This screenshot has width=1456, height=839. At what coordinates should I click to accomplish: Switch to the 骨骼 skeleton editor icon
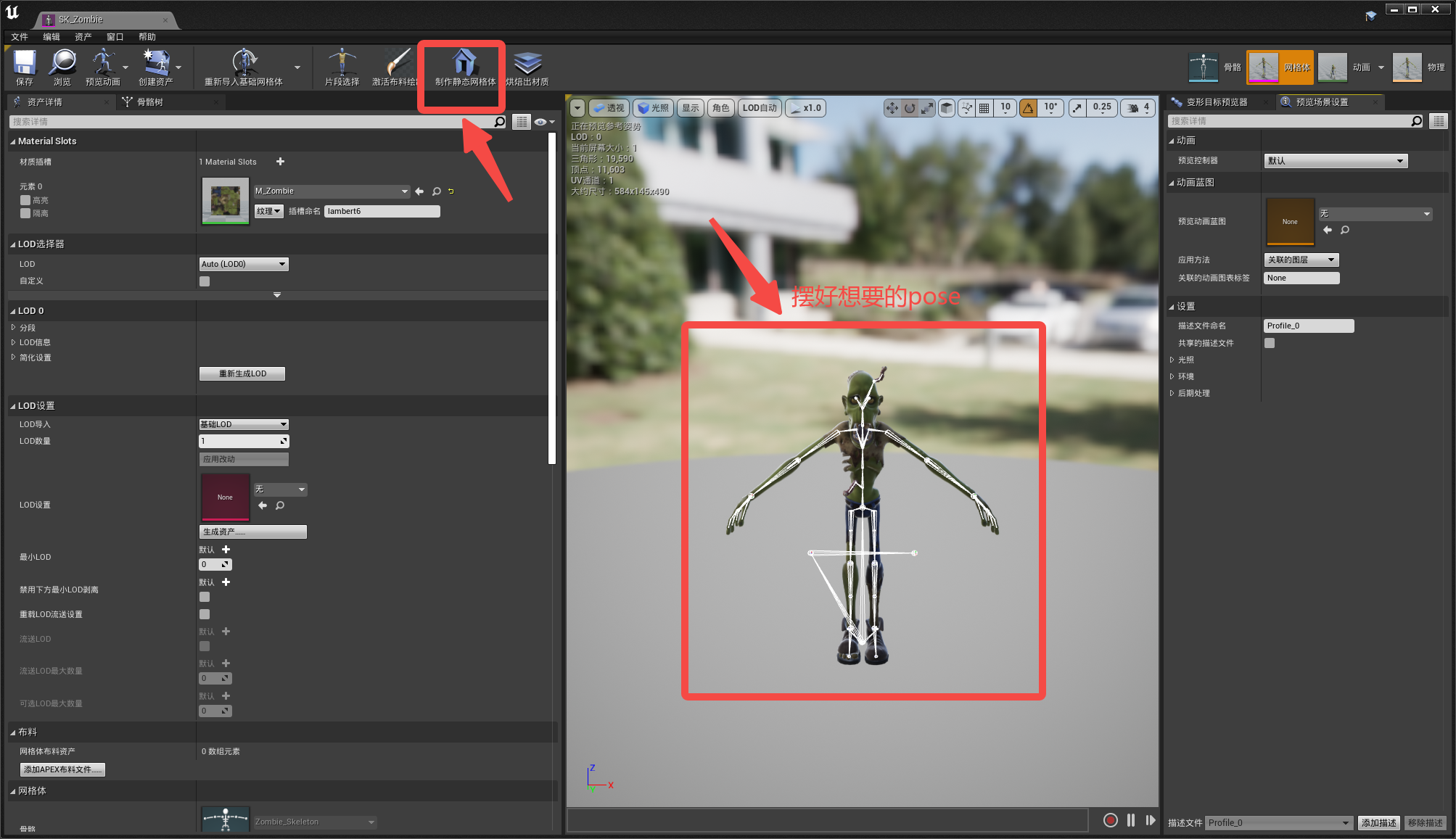[x=1204, y=67]
